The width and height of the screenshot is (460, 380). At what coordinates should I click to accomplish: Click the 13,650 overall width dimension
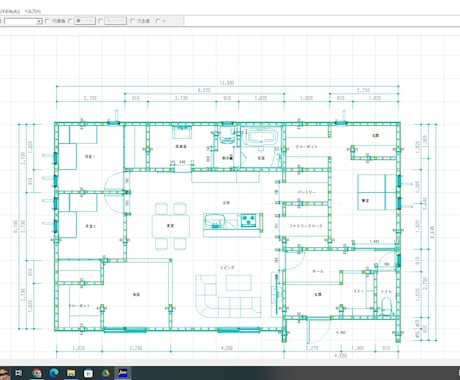click(226, 83)
